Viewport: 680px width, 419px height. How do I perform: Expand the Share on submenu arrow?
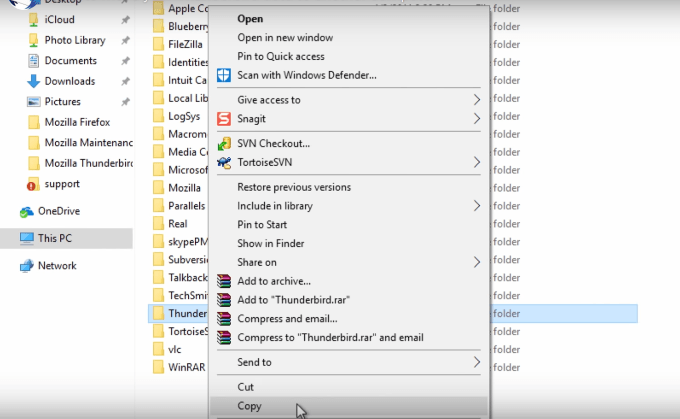pyautogui.click(x=477, y=262)
